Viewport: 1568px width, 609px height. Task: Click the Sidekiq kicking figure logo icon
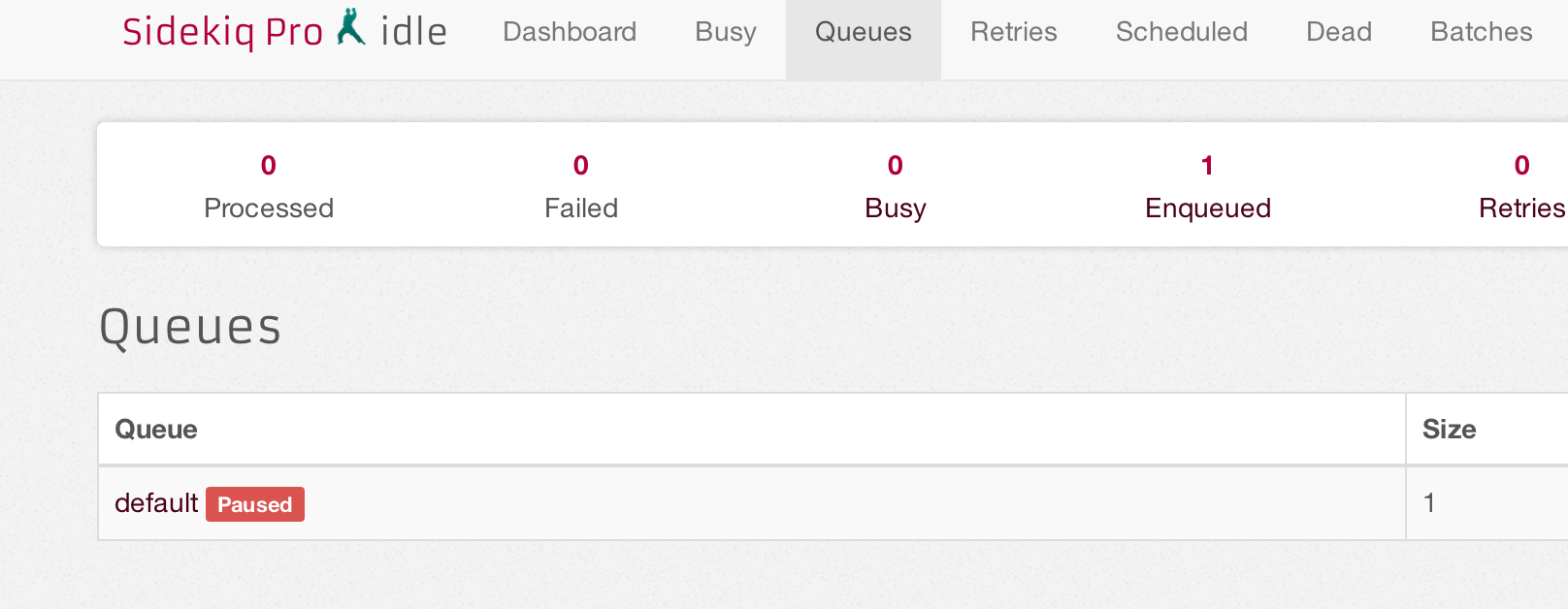(x=351, y=27)
